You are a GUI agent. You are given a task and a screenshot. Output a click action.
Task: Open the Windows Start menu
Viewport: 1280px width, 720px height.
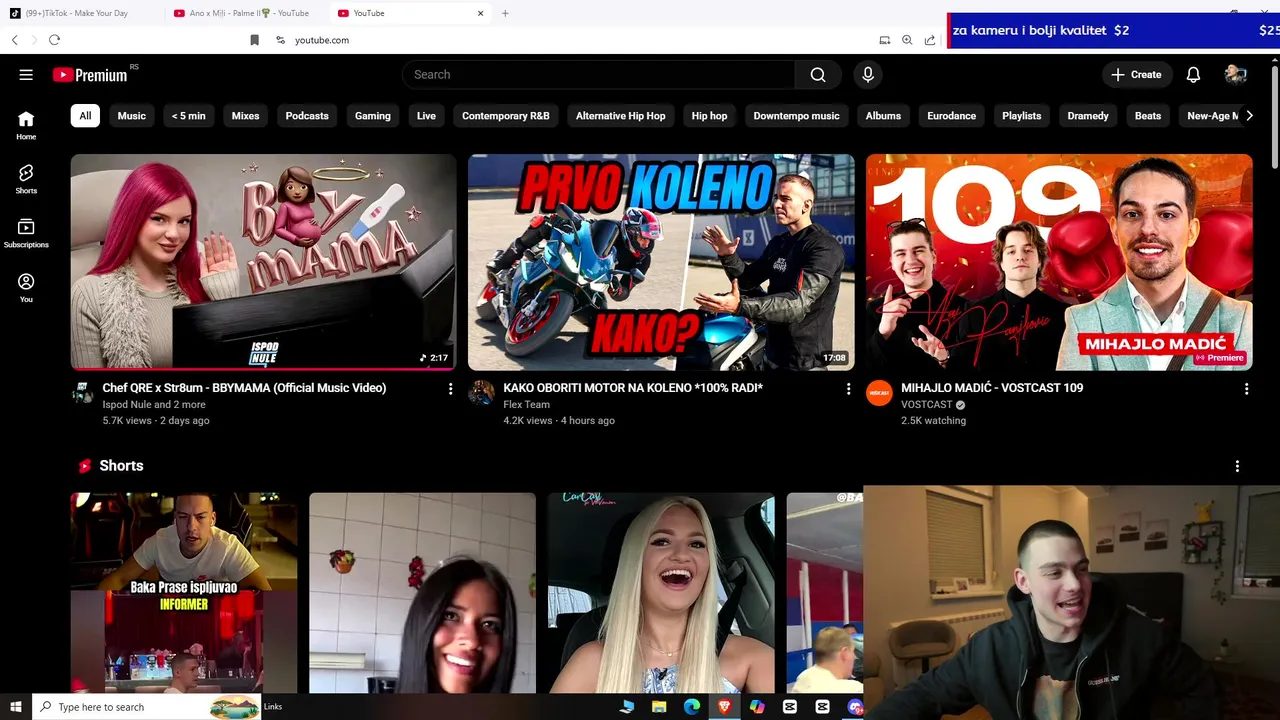tap(16, 707)
